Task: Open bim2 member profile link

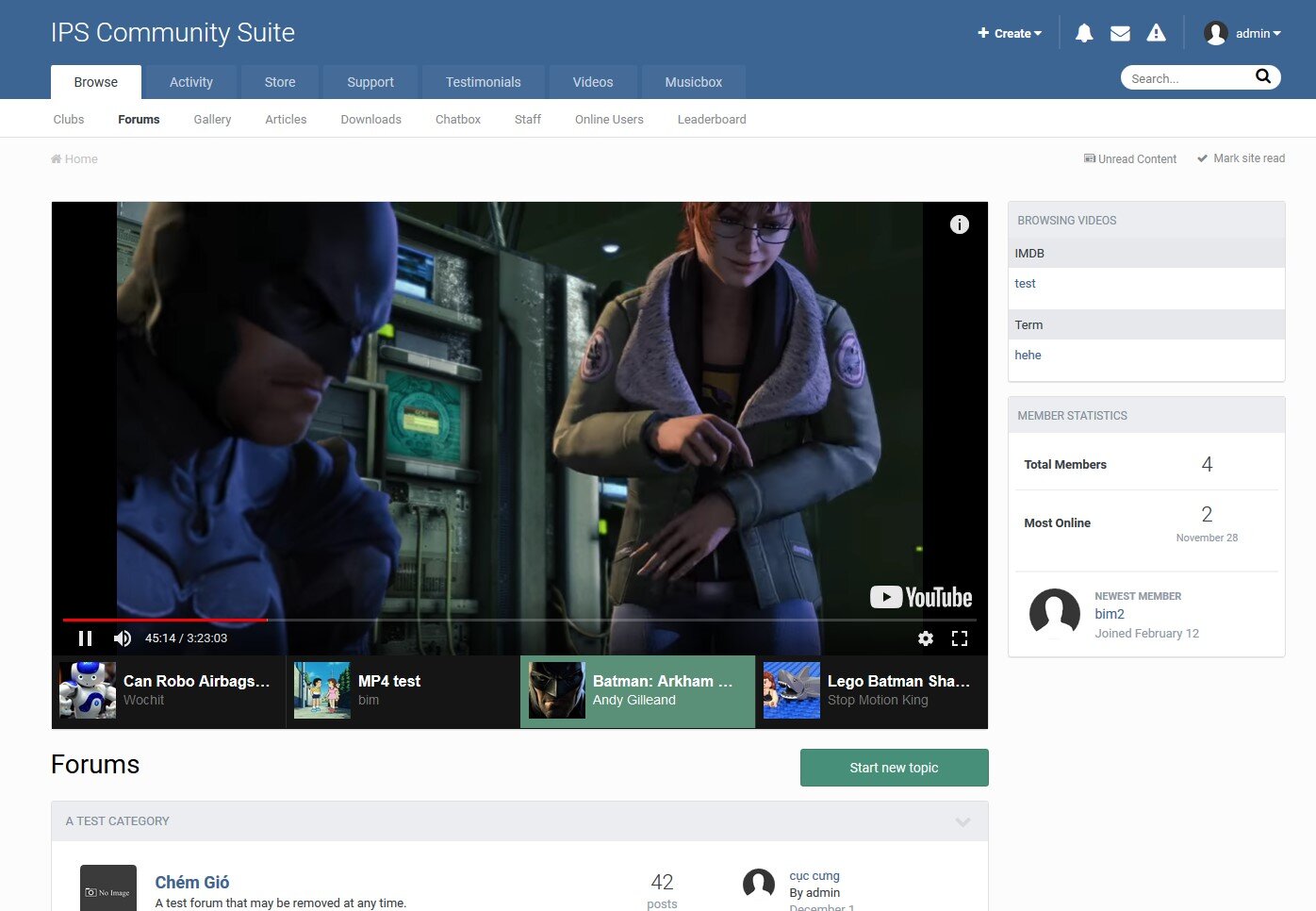Action: click(1110, 614)
